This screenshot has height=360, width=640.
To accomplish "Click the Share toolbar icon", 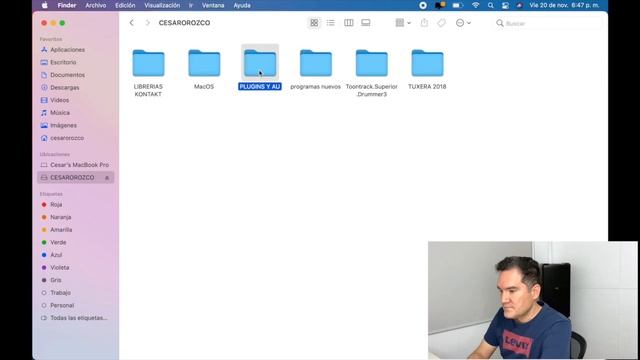I will [x=424, y=23].
